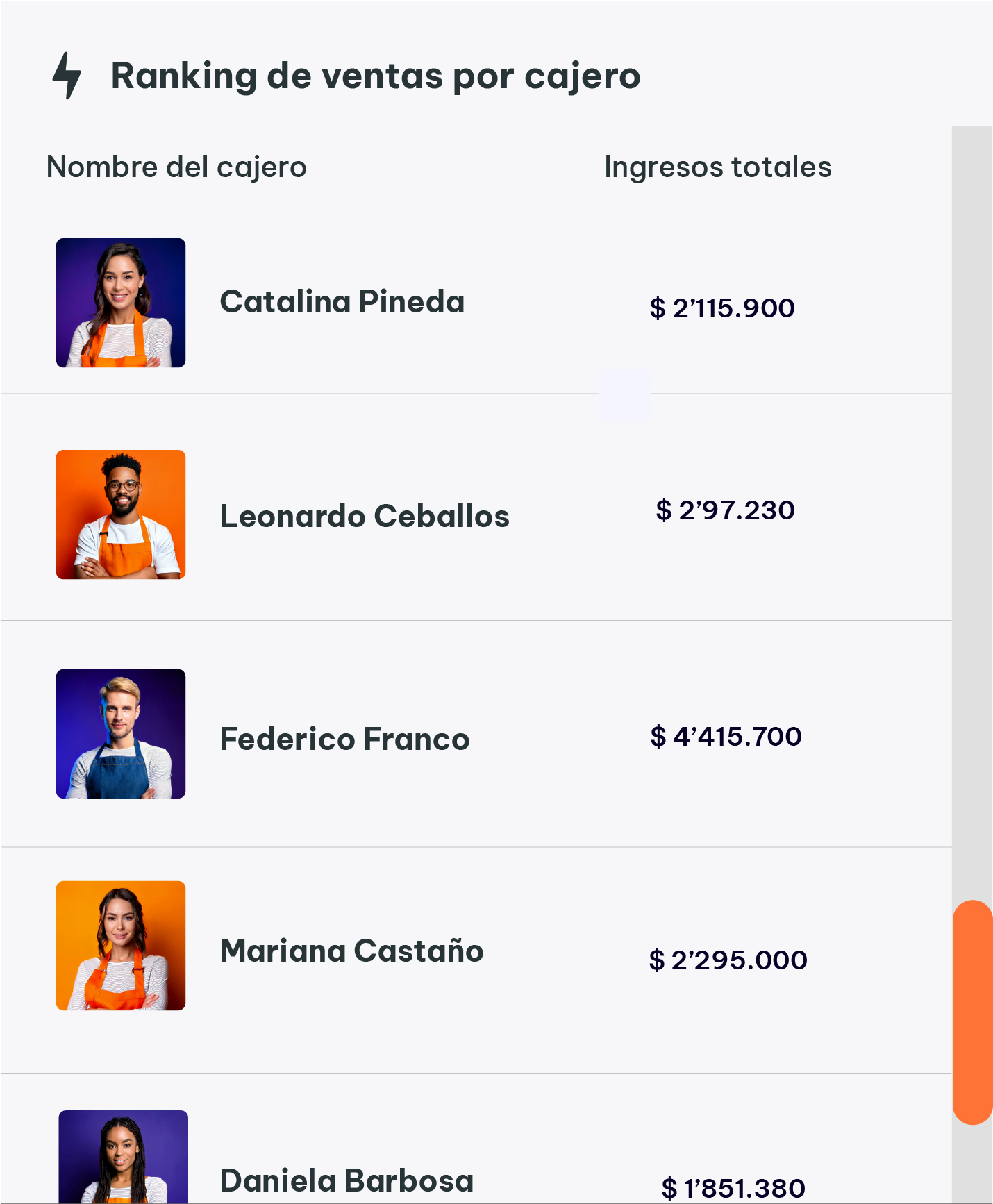993x1204 pixels.
Task: Click the gray scrollbar track above thumb
Action: click(972, 514)
